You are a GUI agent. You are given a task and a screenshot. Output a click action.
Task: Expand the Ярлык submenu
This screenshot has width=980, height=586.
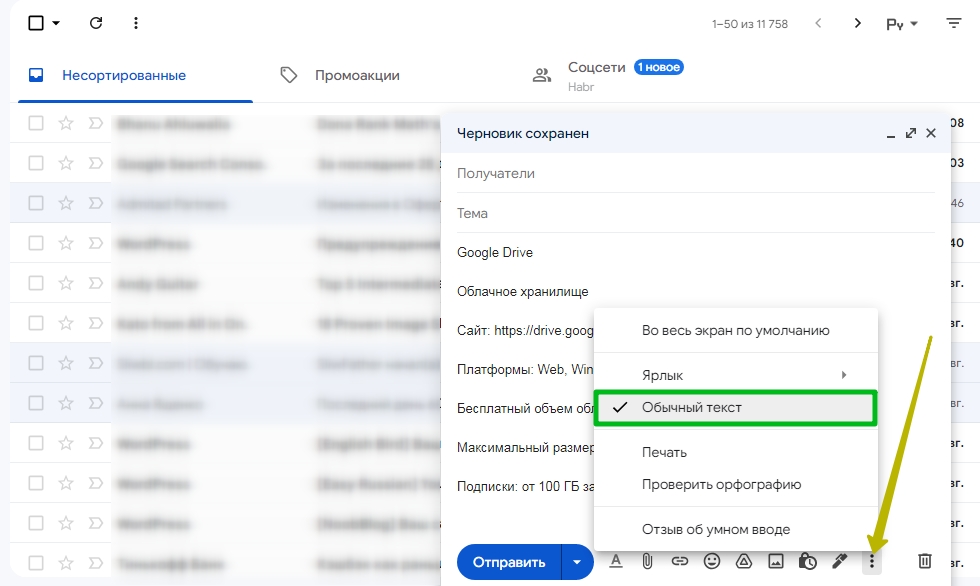(736, 375)
